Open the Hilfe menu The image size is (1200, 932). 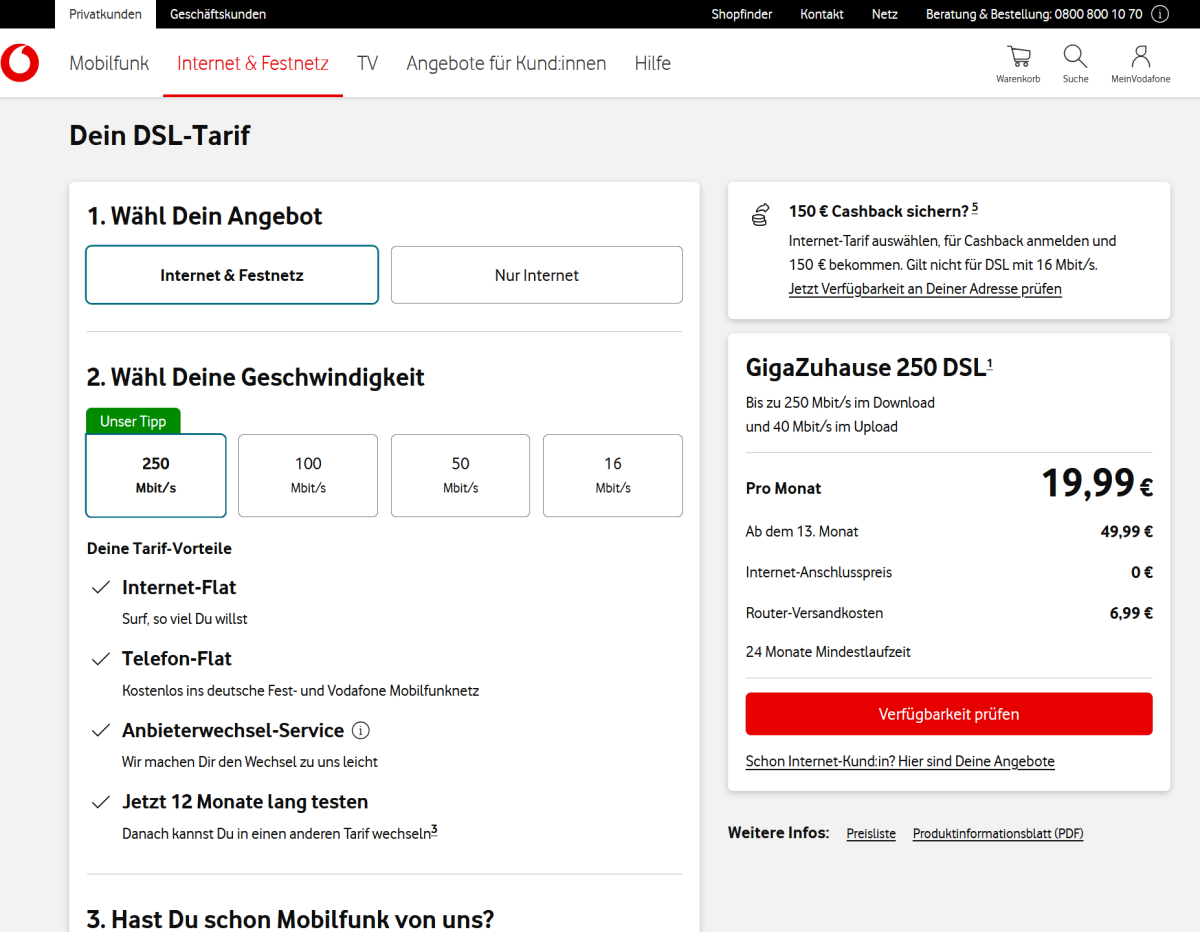point(652,63)
